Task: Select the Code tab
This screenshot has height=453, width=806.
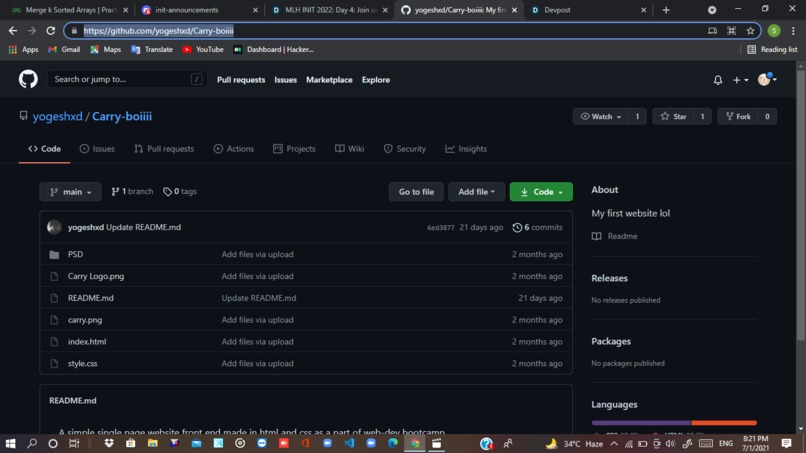Action: click(x=45, y=149)
